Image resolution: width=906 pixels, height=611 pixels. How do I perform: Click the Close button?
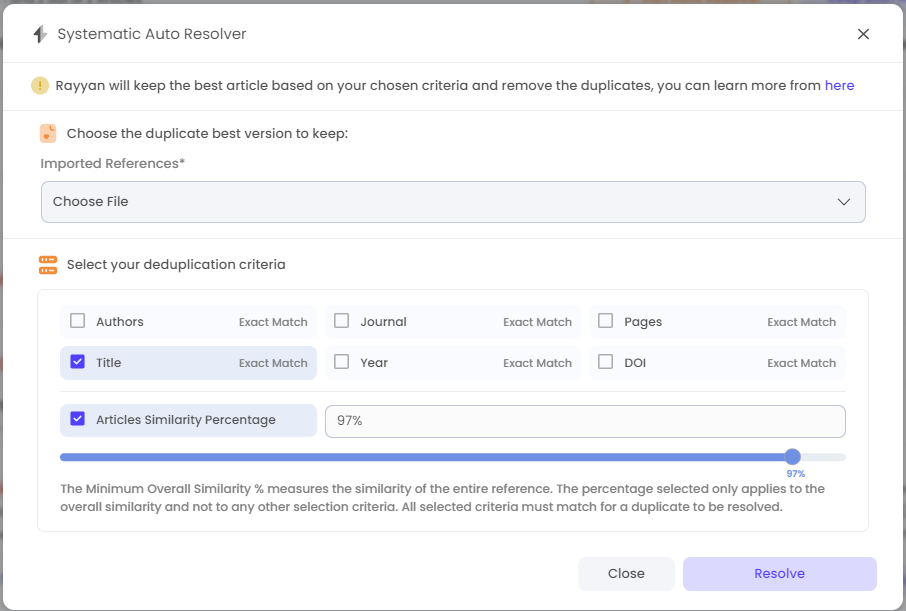626,573
